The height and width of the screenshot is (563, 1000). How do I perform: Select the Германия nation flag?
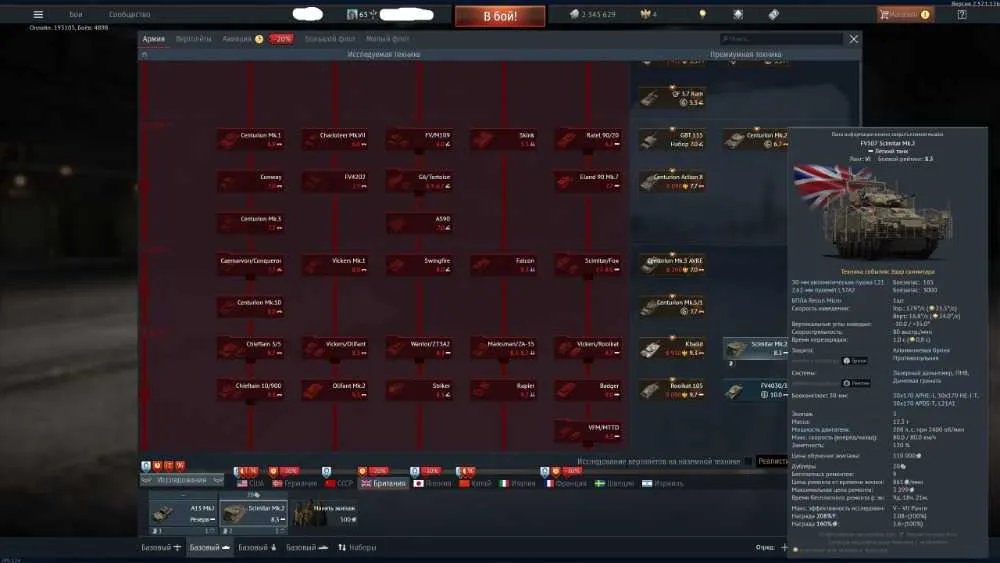point(294,483)
